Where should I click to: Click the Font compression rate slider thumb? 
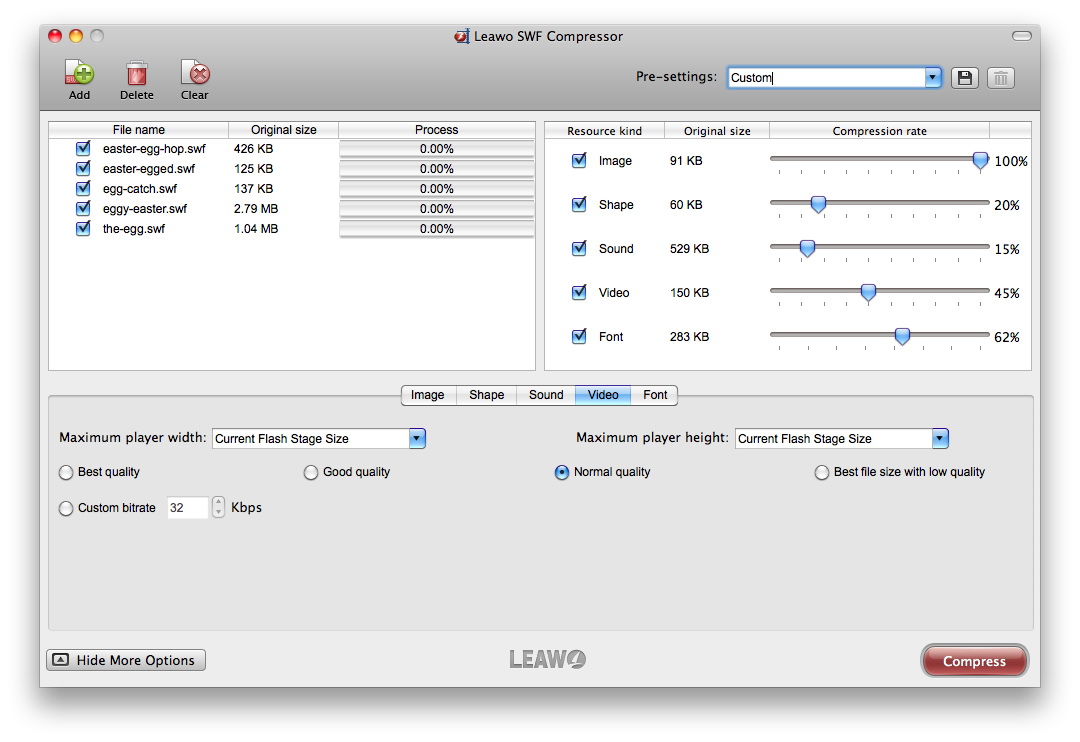click(902, 337)
